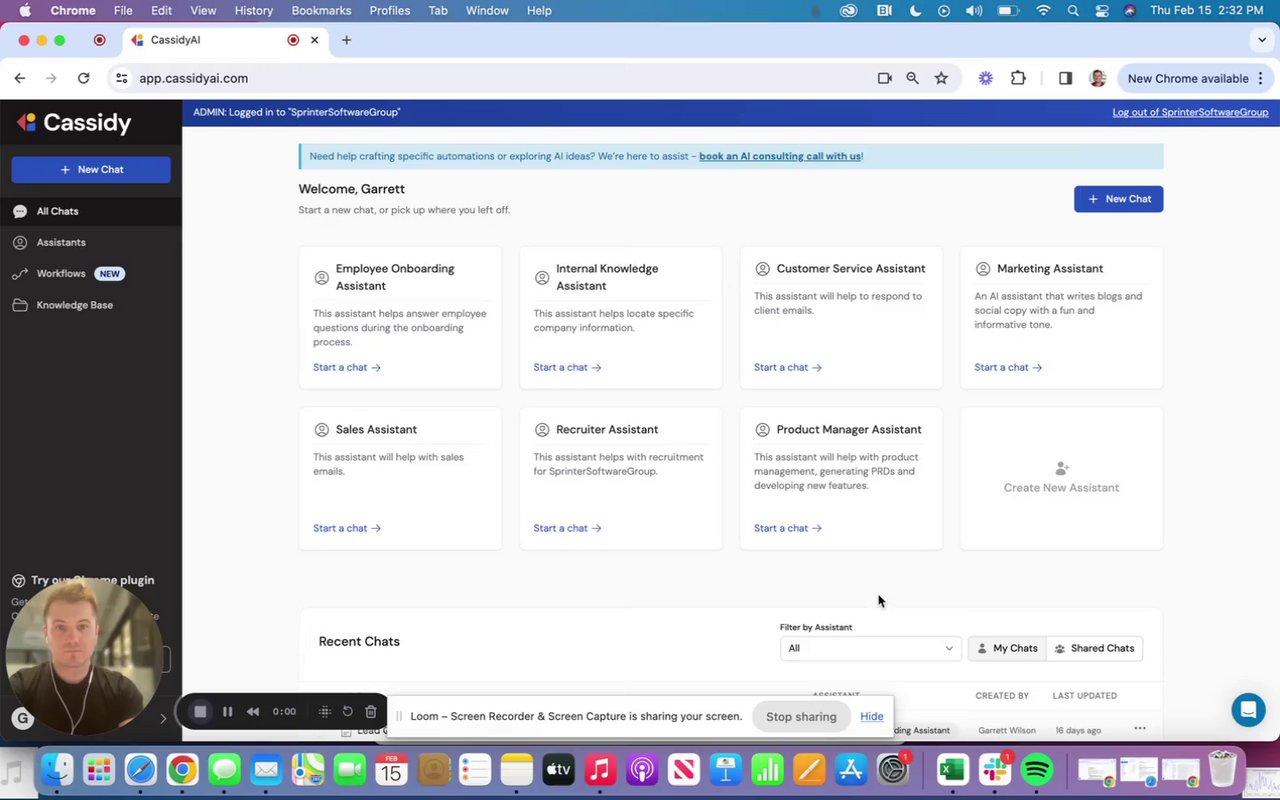
Task: Open the Profiles menu
Action: pyautogui.click(x=389, y=11)
